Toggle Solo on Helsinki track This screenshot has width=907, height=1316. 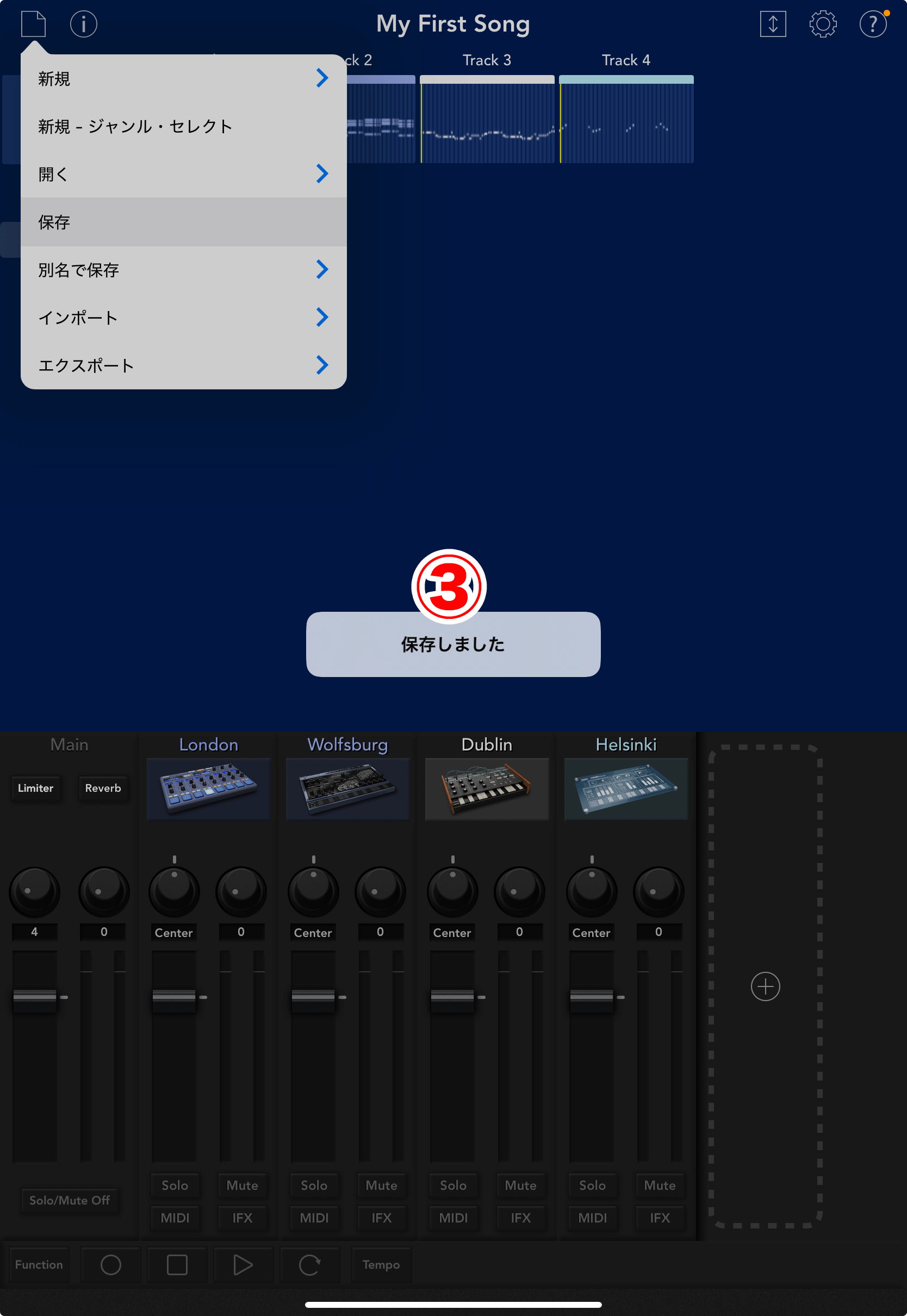593,1185
